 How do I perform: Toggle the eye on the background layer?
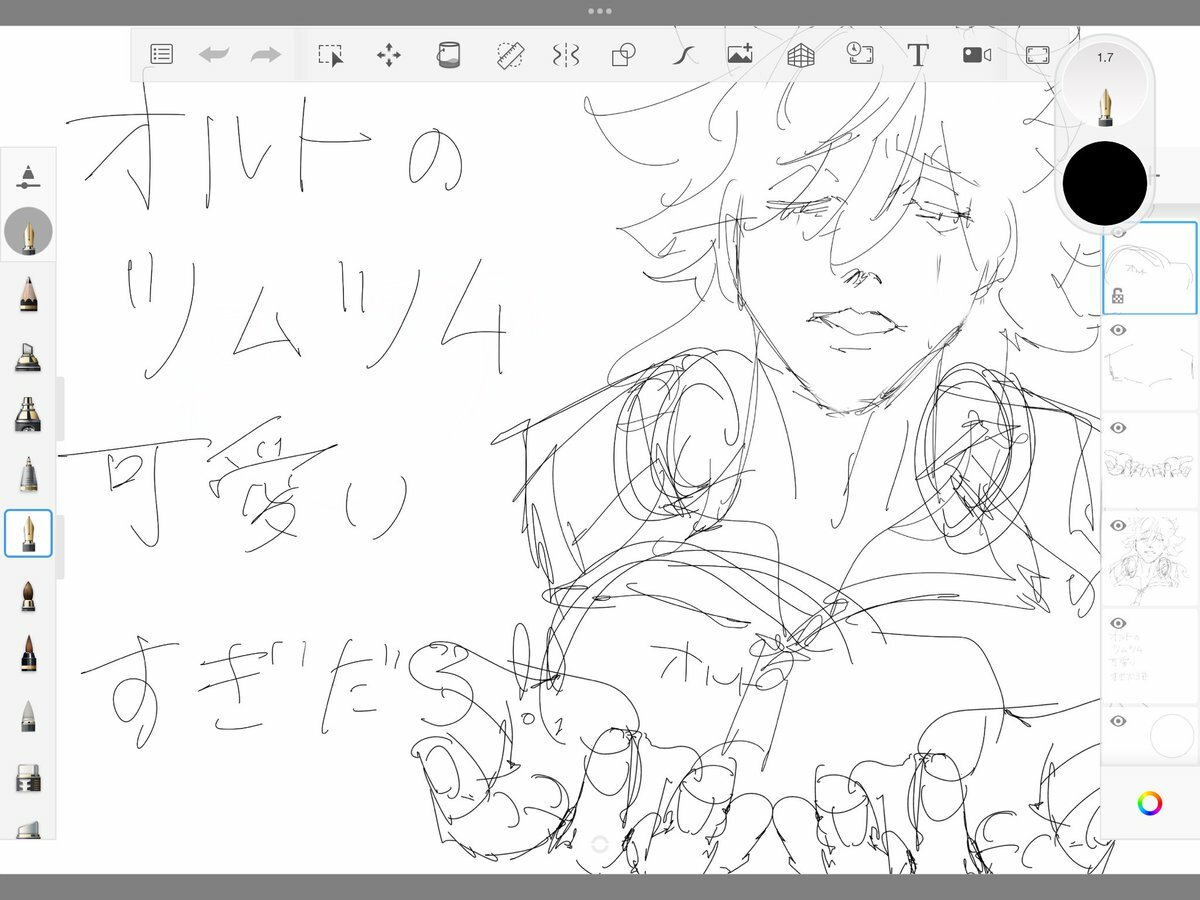tap(1119, 721)
